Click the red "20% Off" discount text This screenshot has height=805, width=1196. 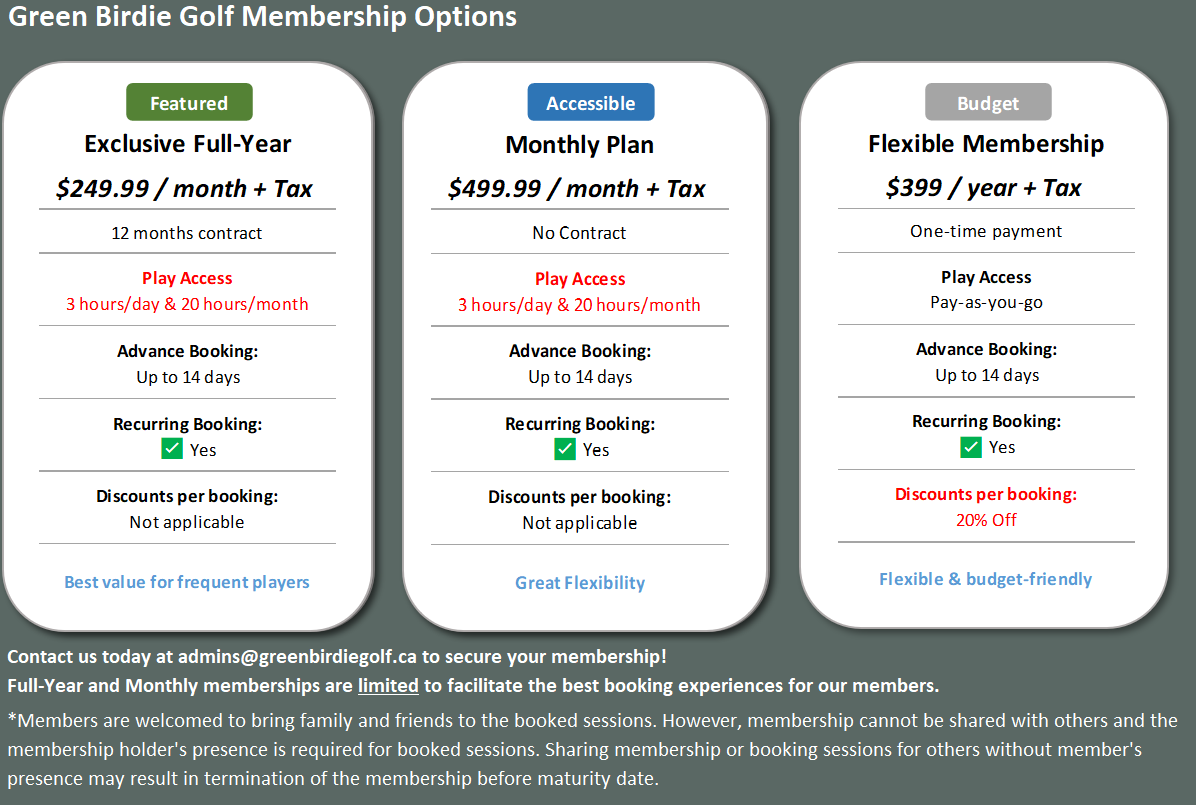[986, 520]
